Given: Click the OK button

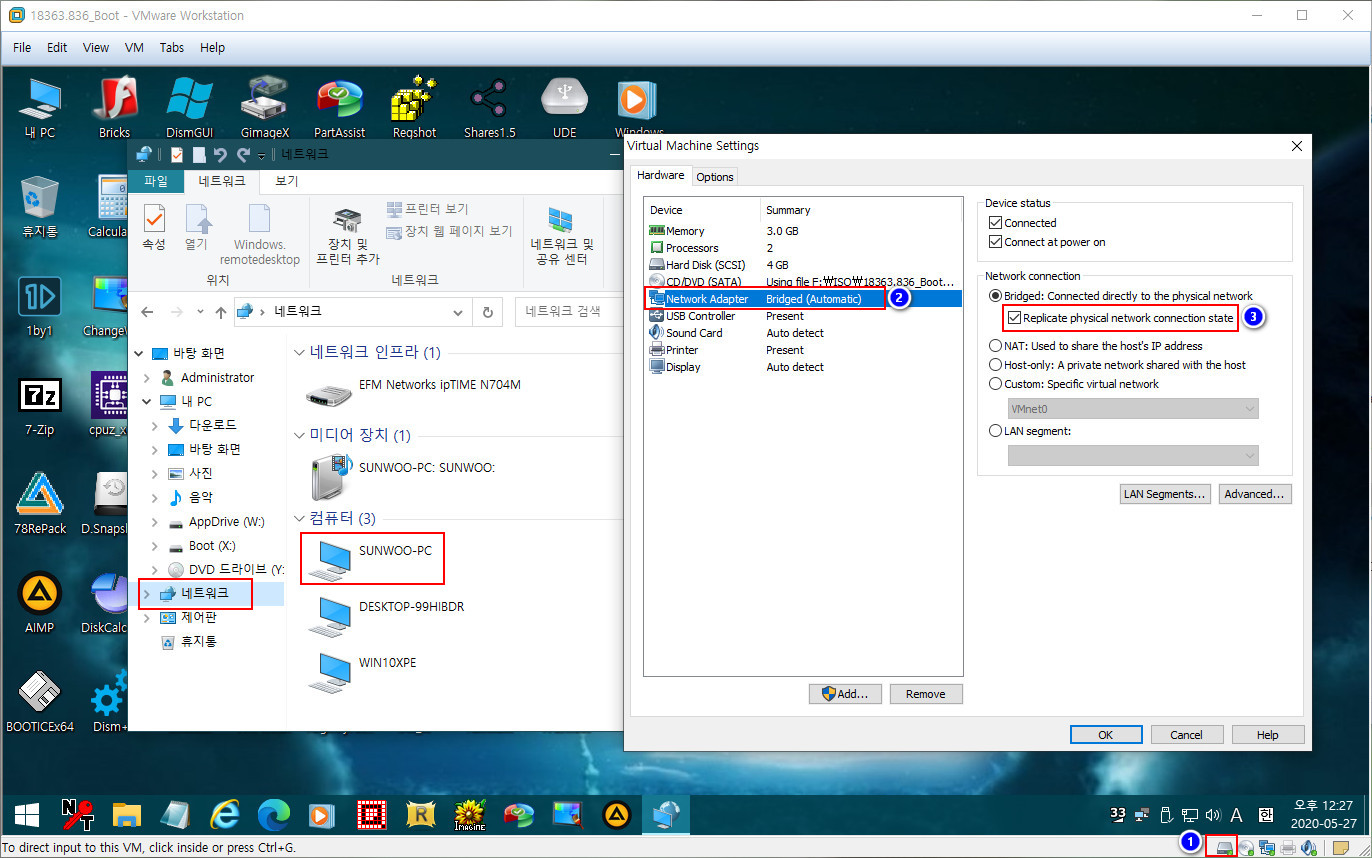Looking at the screenshot, I should pos(1105,734).
